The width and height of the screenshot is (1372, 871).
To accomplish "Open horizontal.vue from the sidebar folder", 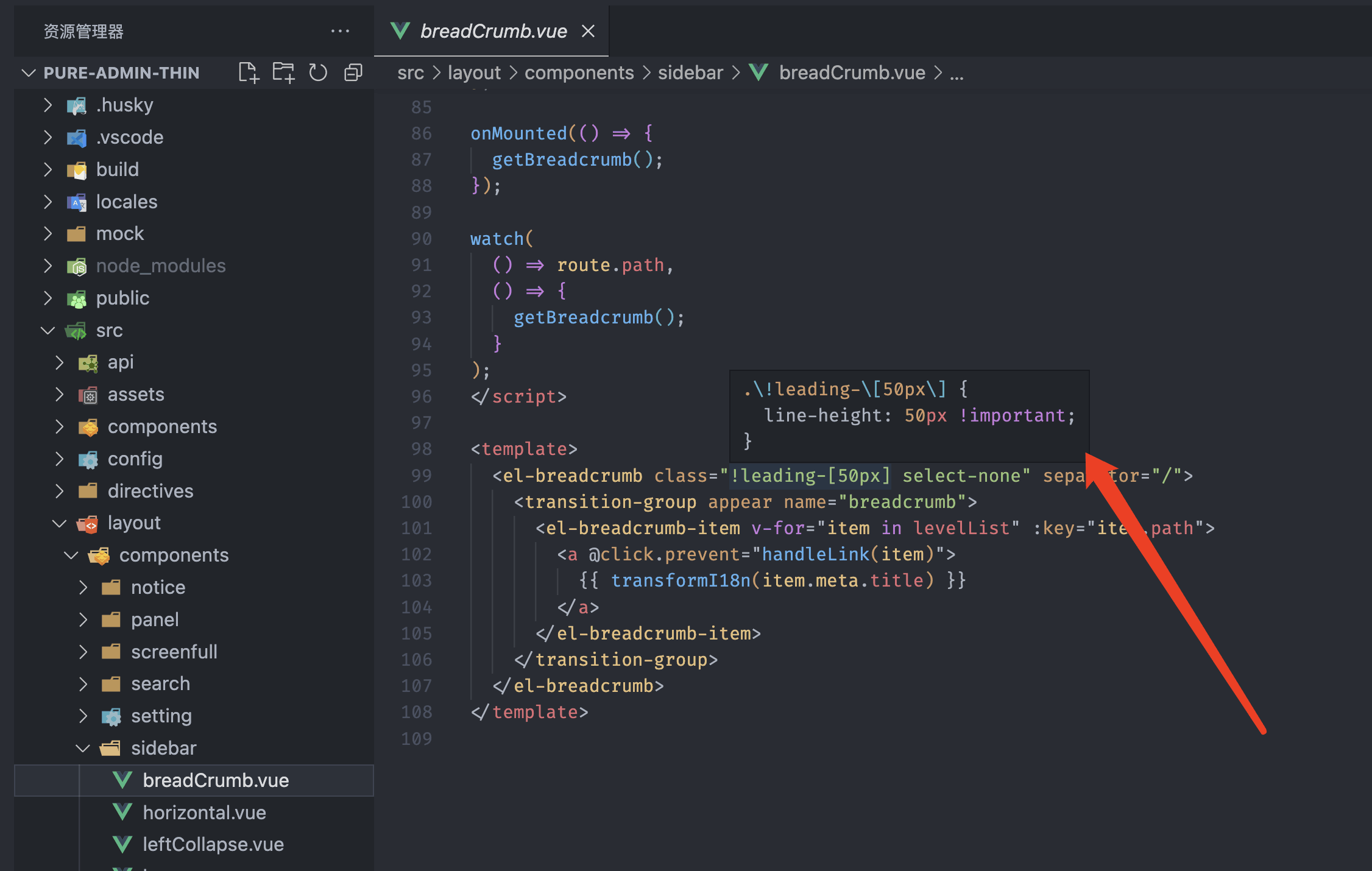I will (x=194, y=813).
